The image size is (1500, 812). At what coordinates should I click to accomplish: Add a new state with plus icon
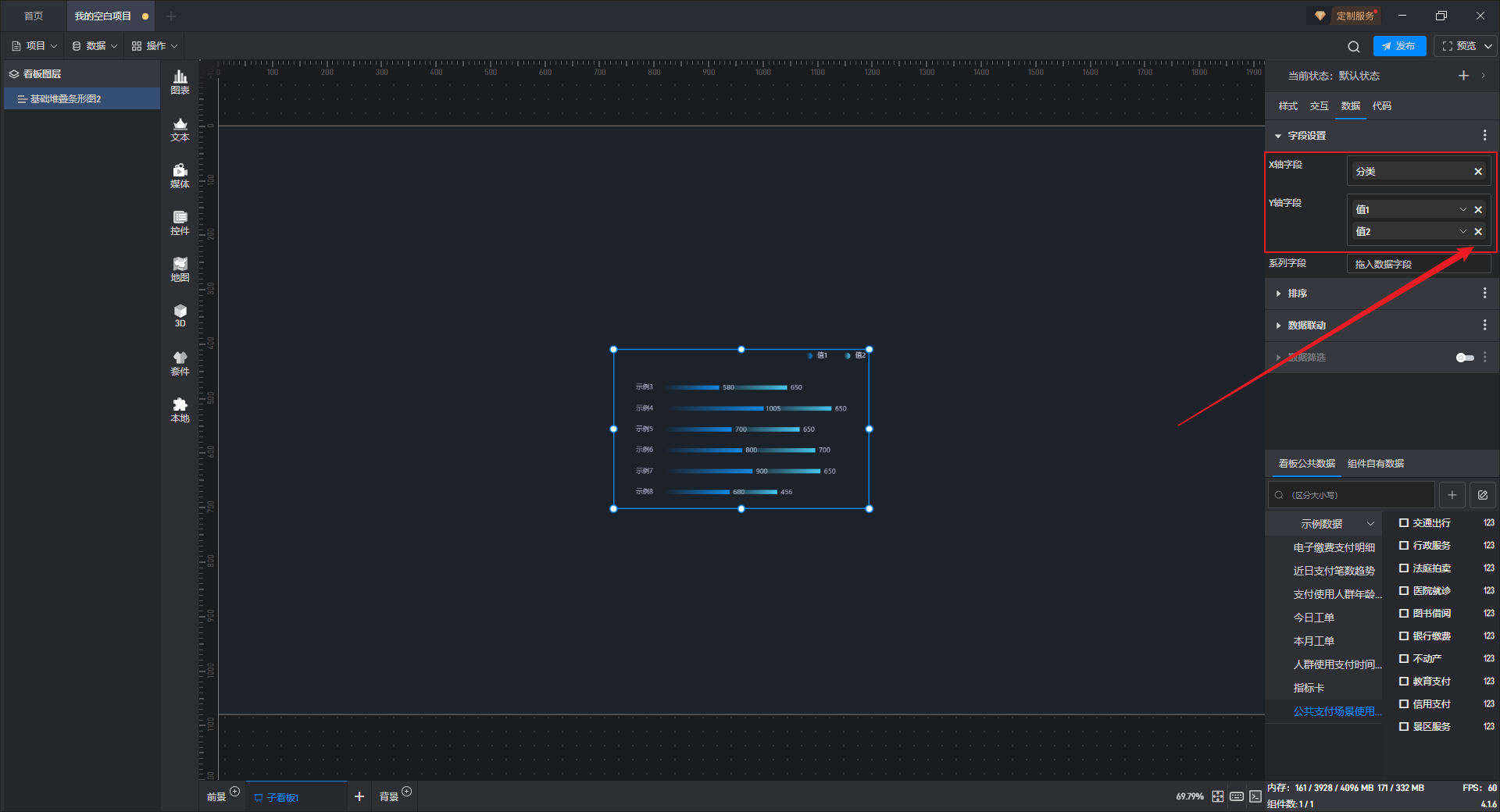click(x=1463, y=76)
